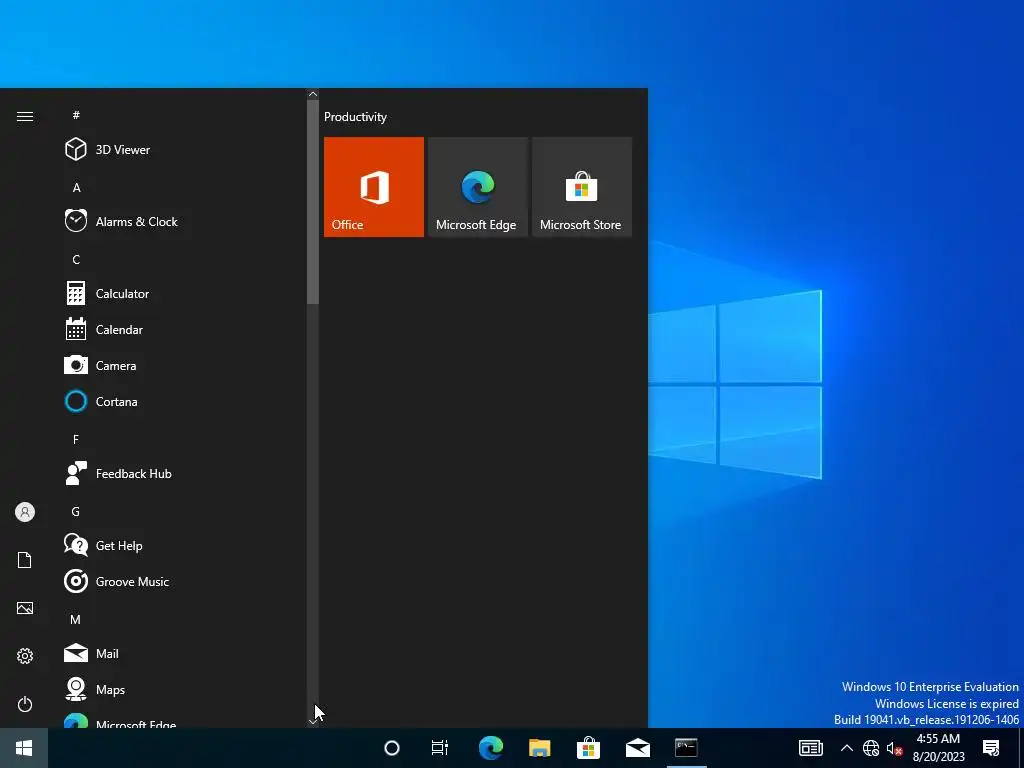Open Settings gear in Start sidebar
The width and height of the screenshot is (1024, 768).
[x=25, y=656]
